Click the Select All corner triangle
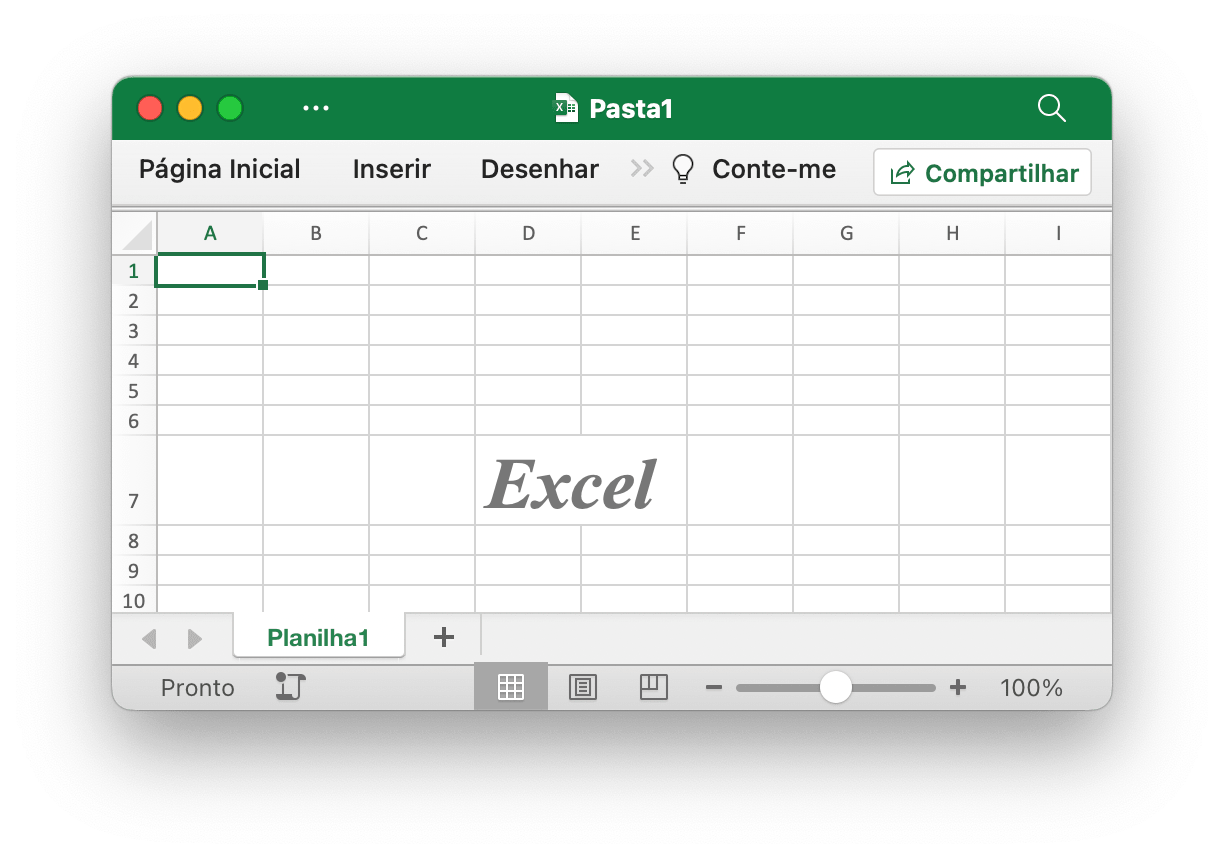 point(135,234)
